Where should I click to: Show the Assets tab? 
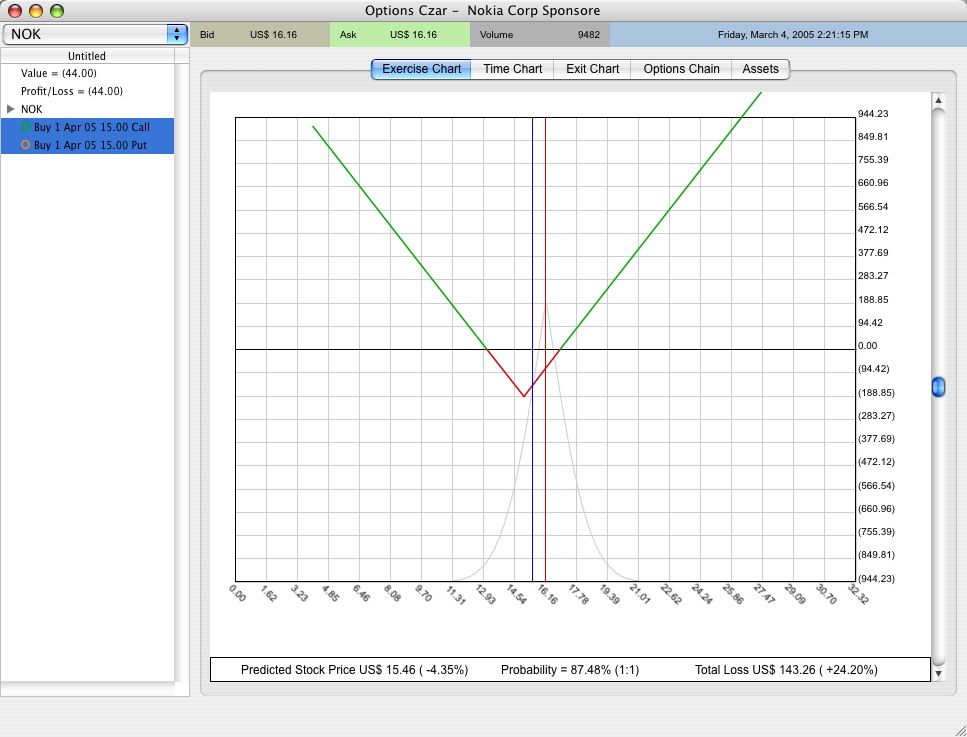pyautogui.click(x=760, y=69)
